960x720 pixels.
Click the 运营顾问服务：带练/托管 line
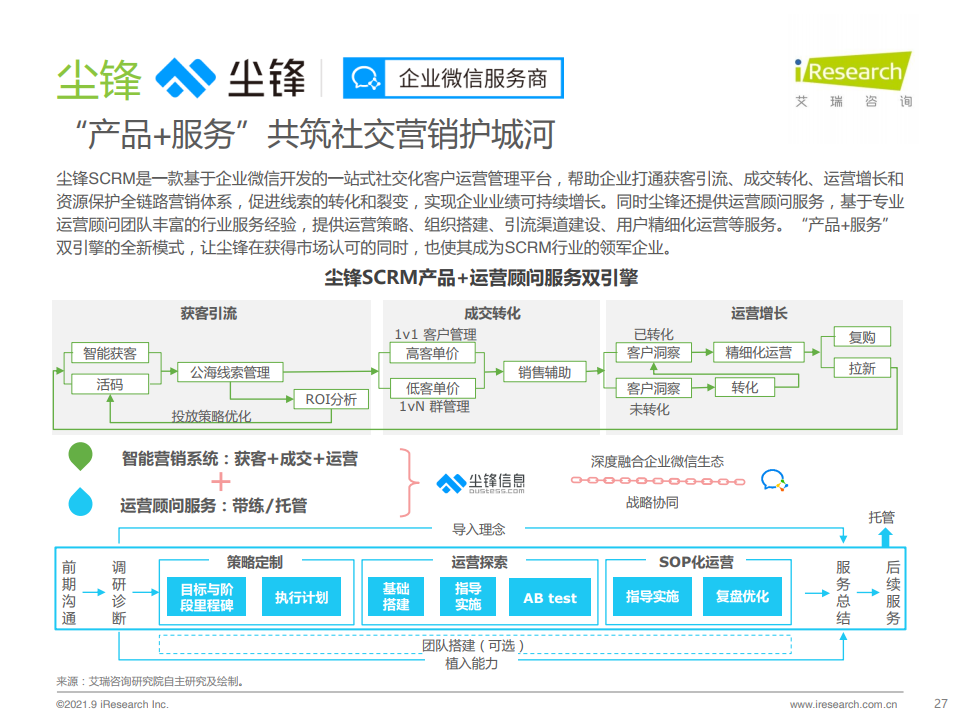tap(214, 505)
